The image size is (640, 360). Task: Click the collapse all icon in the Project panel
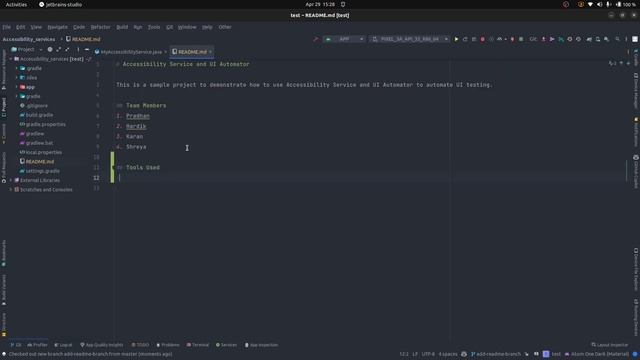coord(67,49)
